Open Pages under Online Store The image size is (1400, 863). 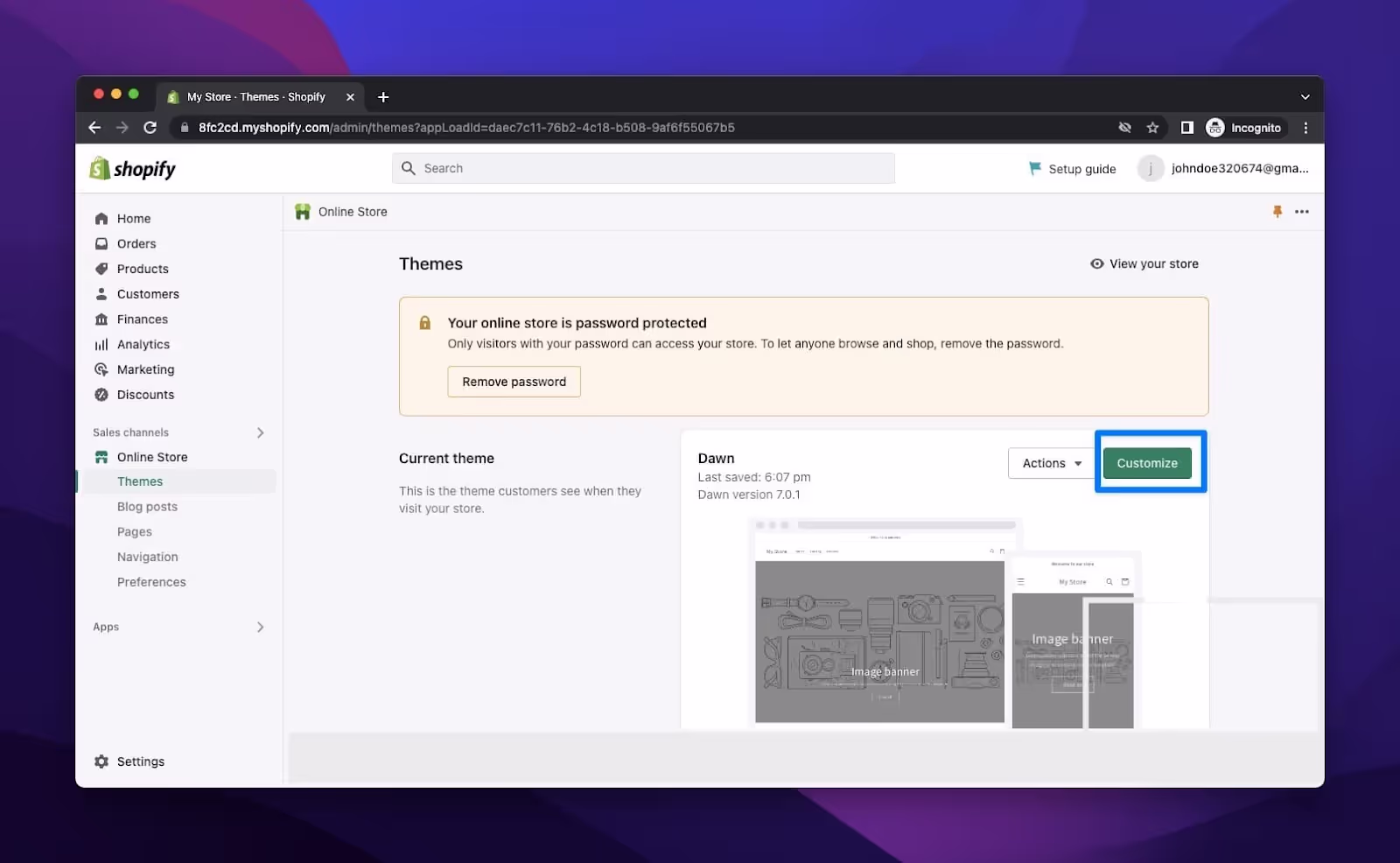tap(135, 532)
